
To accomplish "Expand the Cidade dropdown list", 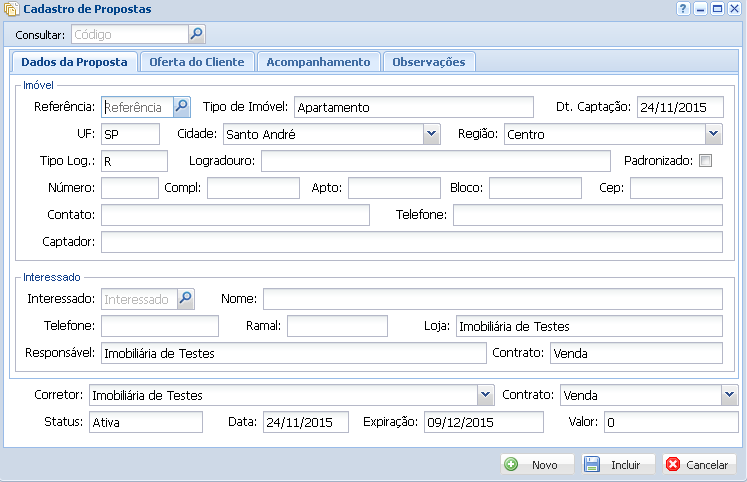I will click(x=431, y=134).
